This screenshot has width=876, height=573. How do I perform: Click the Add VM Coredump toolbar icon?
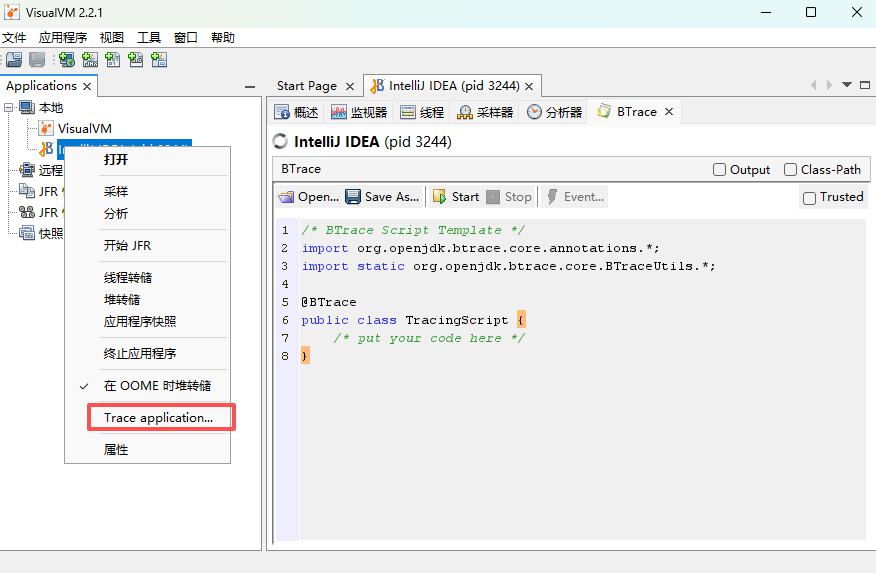[x=113, y=59]
